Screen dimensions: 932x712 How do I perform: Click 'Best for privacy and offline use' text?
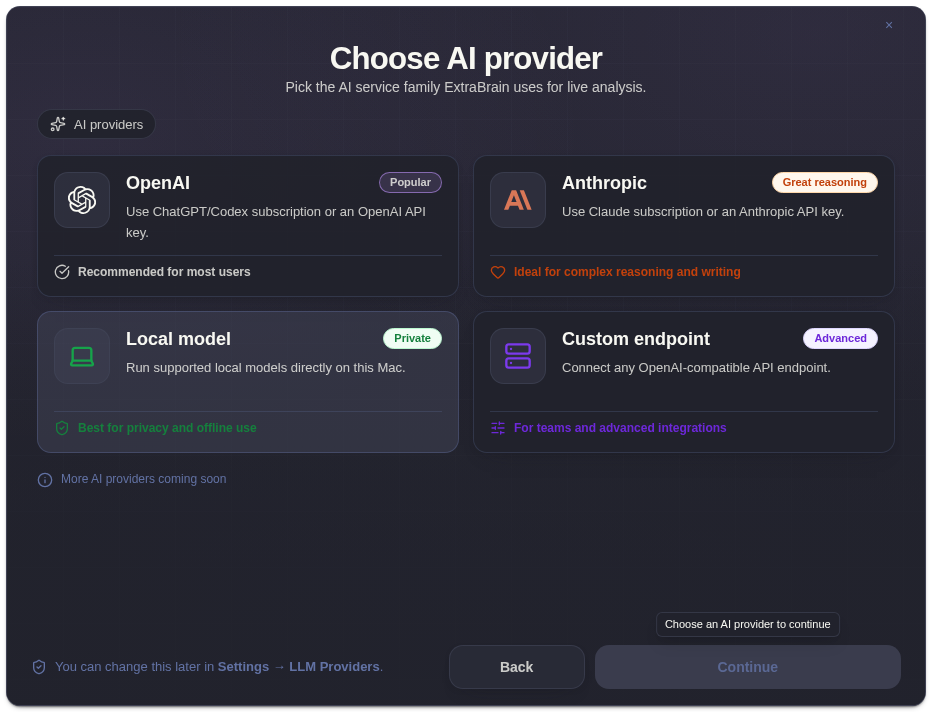pos(167,428)
